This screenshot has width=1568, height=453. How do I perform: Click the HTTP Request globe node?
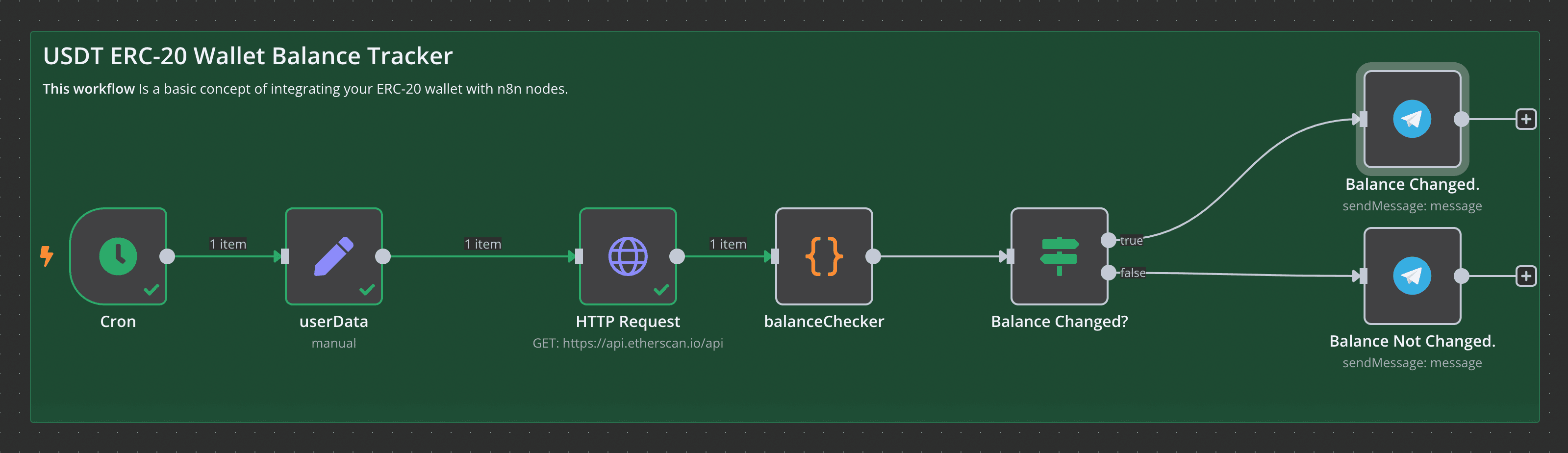coord(628,256)
